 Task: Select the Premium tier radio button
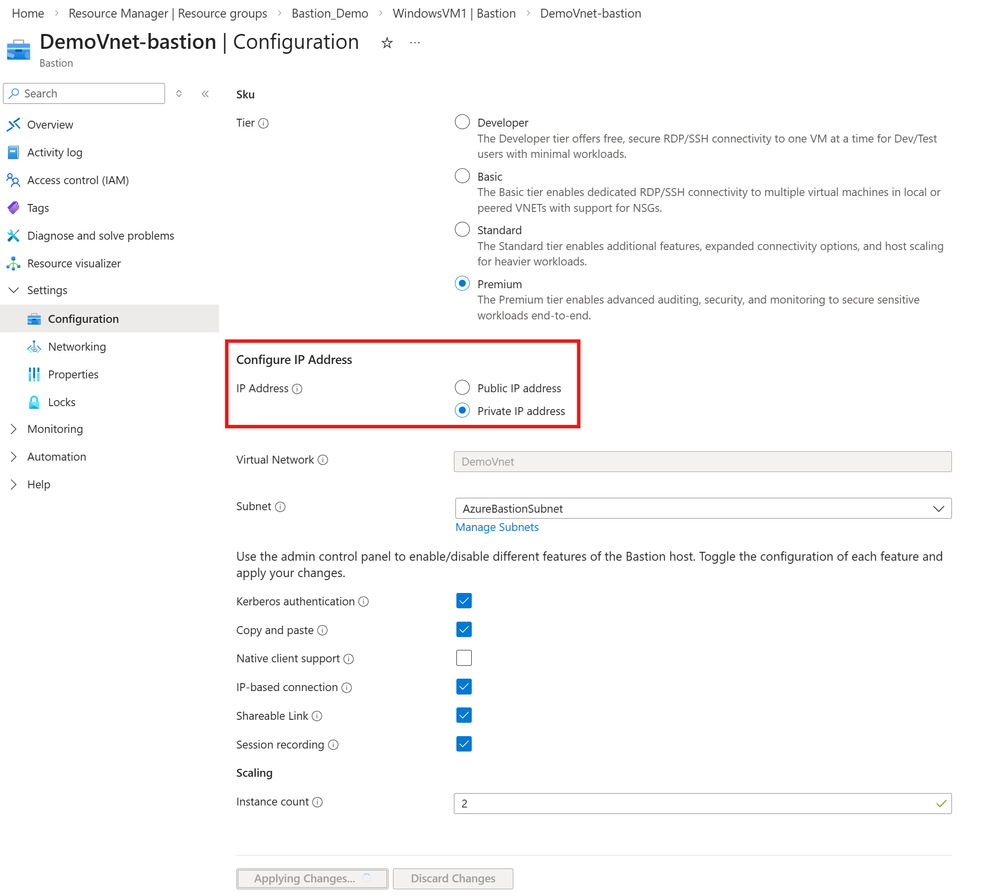[x=463, y=283]
